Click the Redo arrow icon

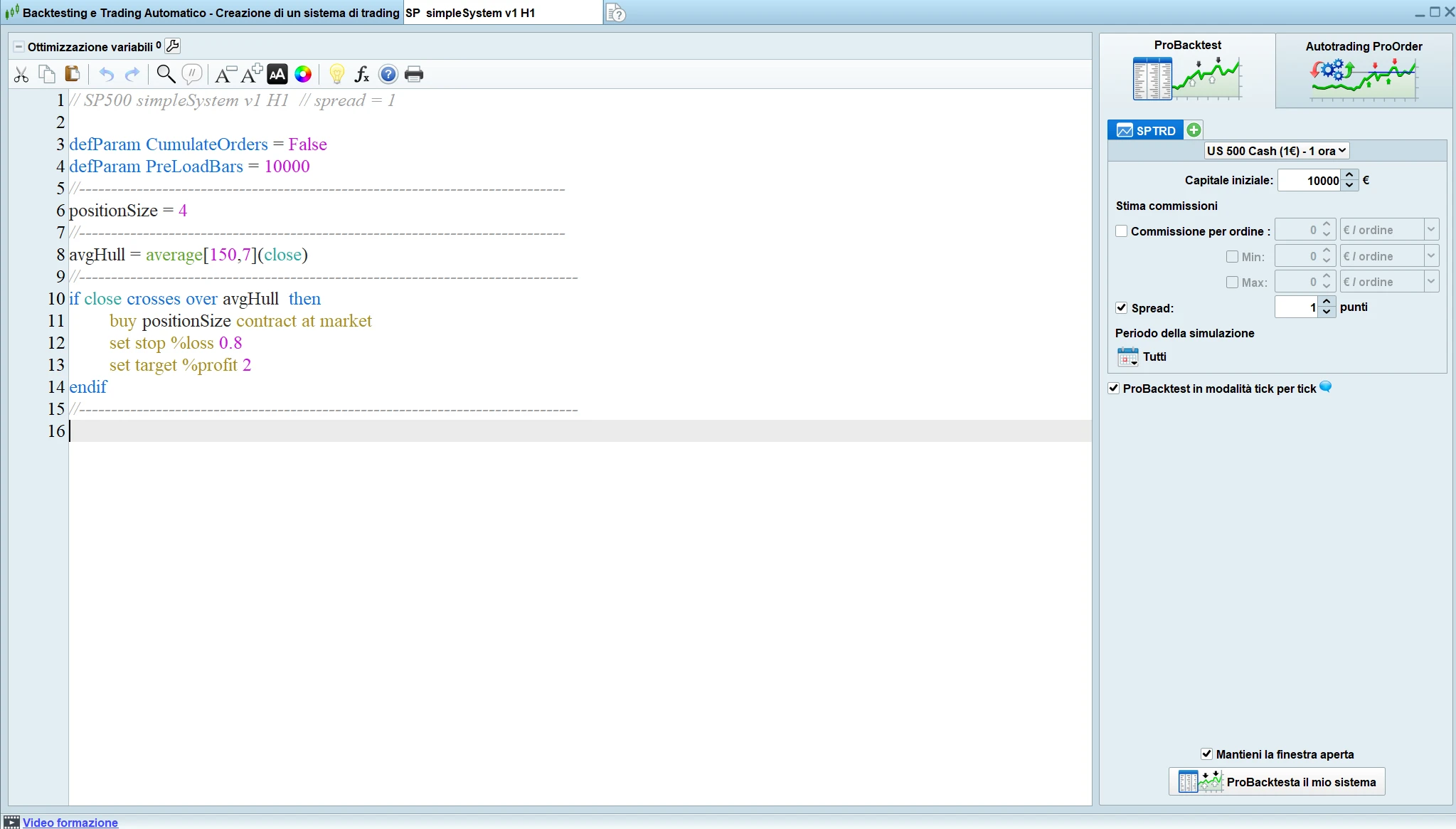132,74
